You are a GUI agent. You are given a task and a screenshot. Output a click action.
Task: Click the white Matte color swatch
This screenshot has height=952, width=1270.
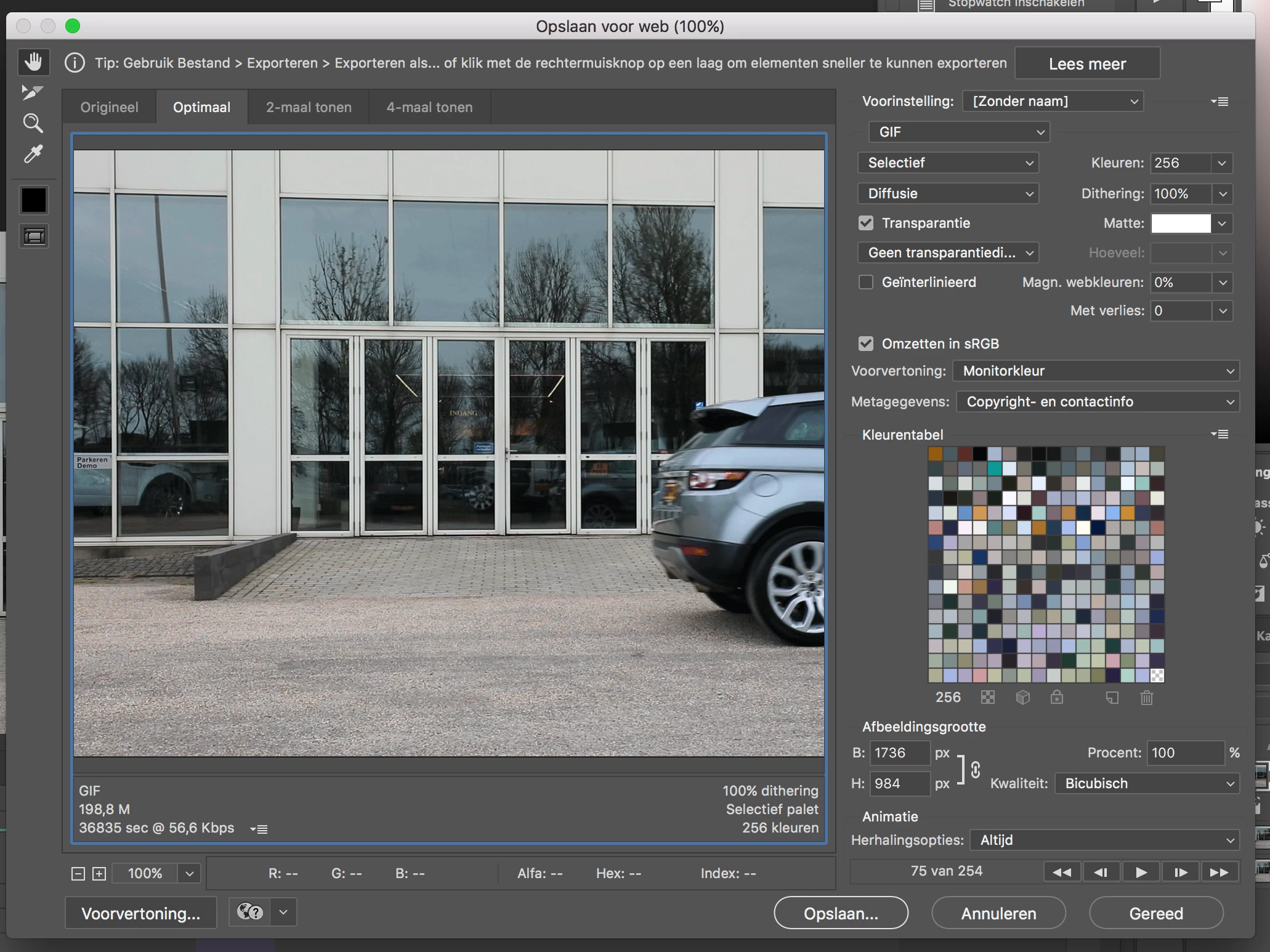(x=1181, y=223)
